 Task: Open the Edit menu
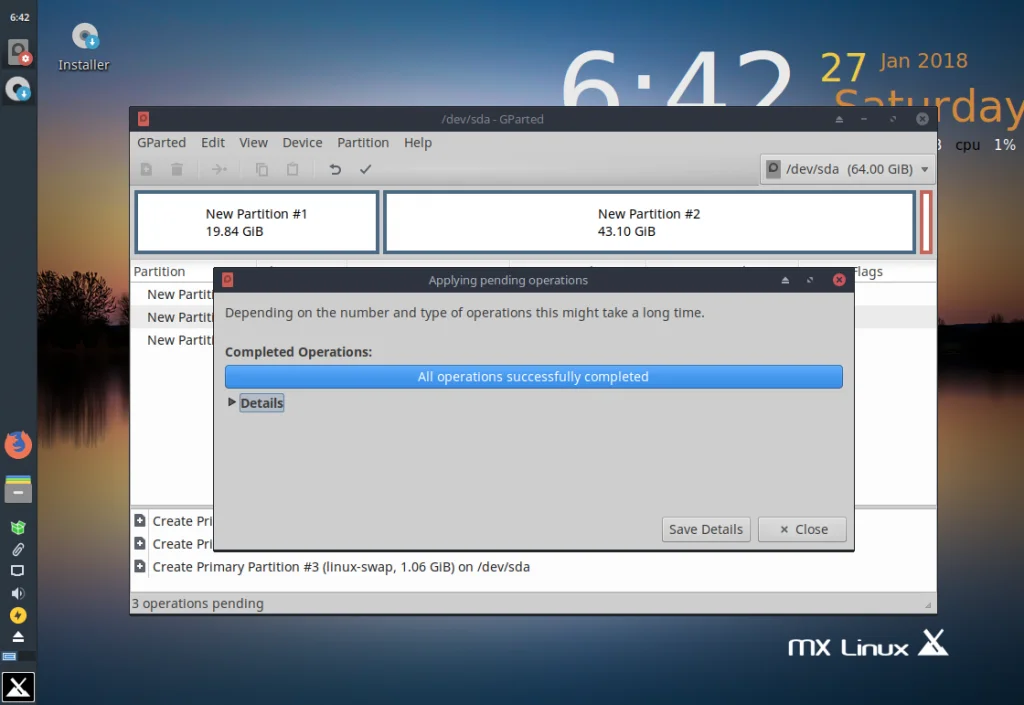pos(213,142)
